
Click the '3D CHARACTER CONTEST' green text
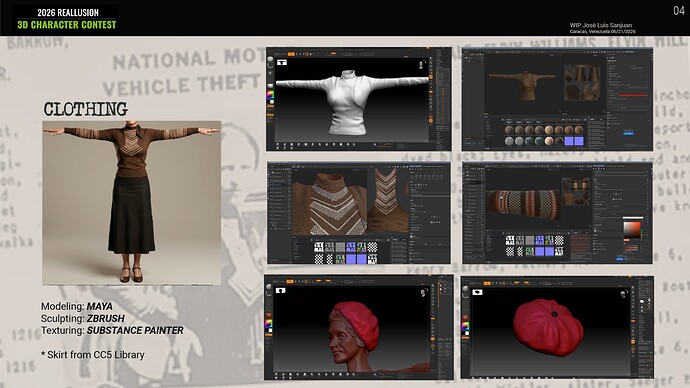[67, 25]
